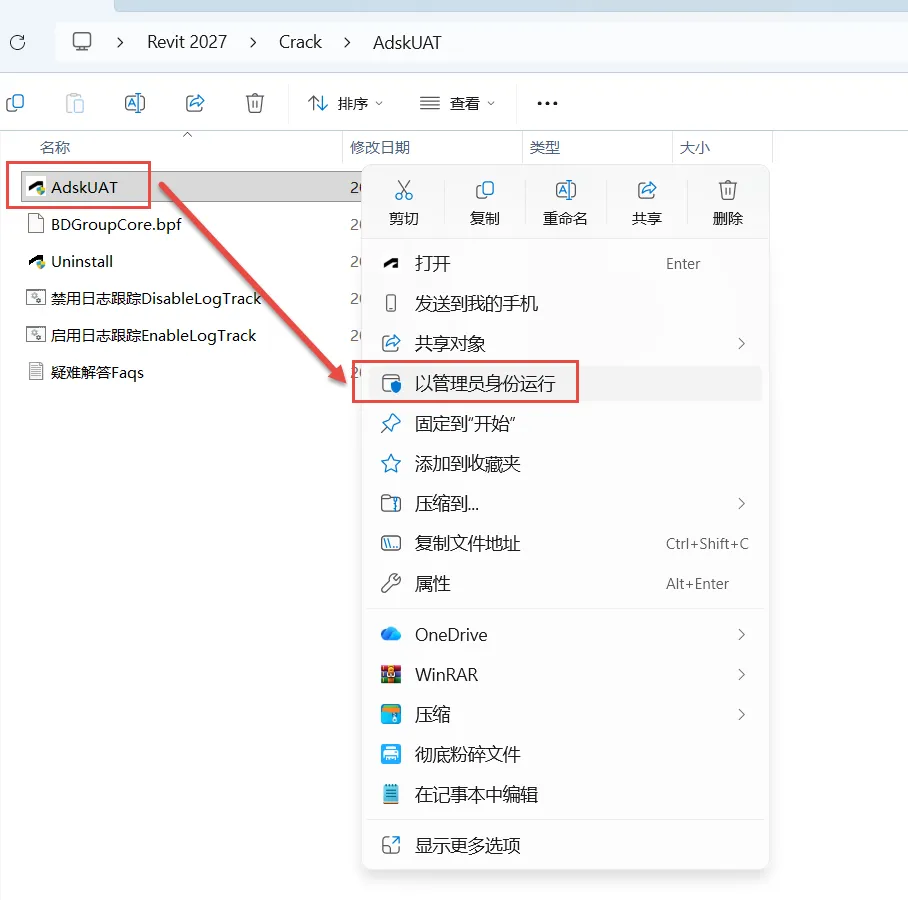The image size is (908, 900).
Task: Click 剪切 cut in context menu
Action: coord(404,203)
